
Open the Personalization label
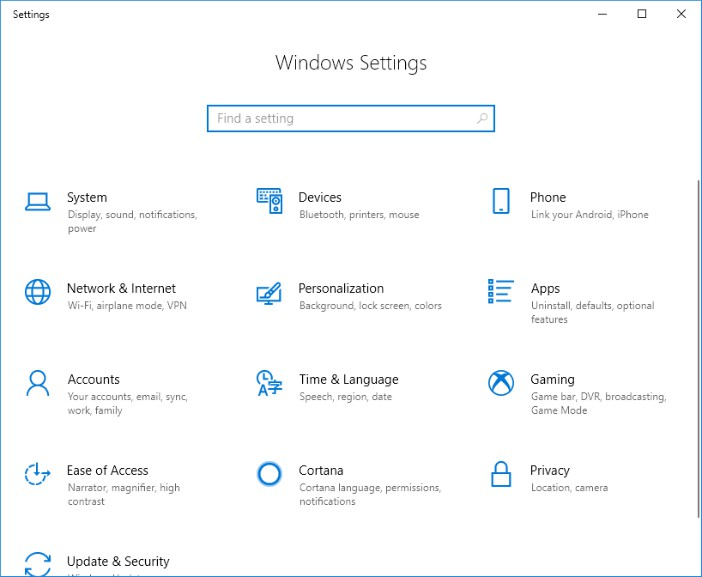pos(341,288)
